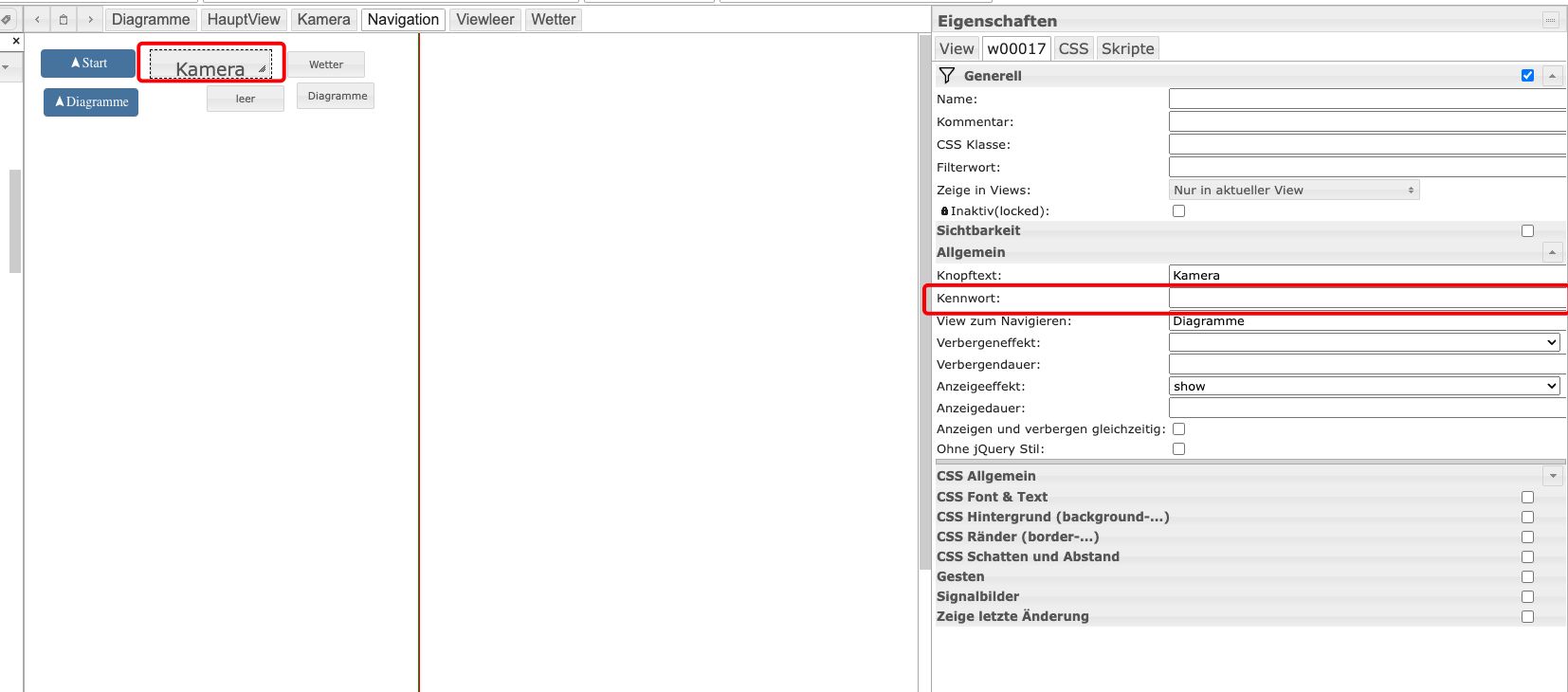The height and width of the screenshot is (692, 1568).
Task: Click the 'leer' button widget
Action: coord(246,99)
